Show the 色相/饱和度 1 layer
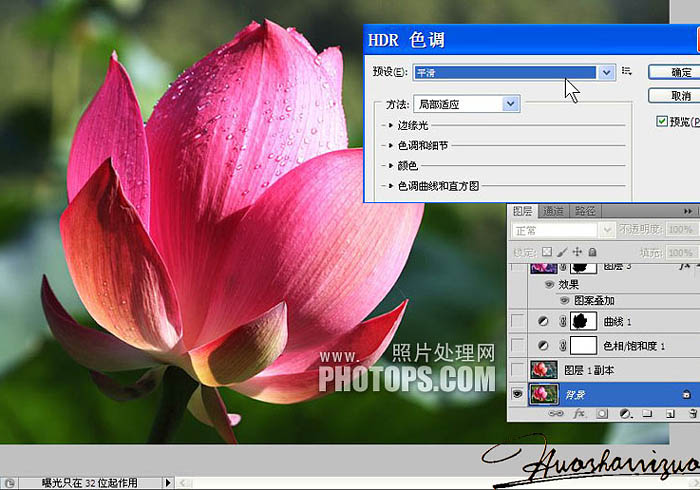This screenshot has height=490, width=700. tap(519, 346)
